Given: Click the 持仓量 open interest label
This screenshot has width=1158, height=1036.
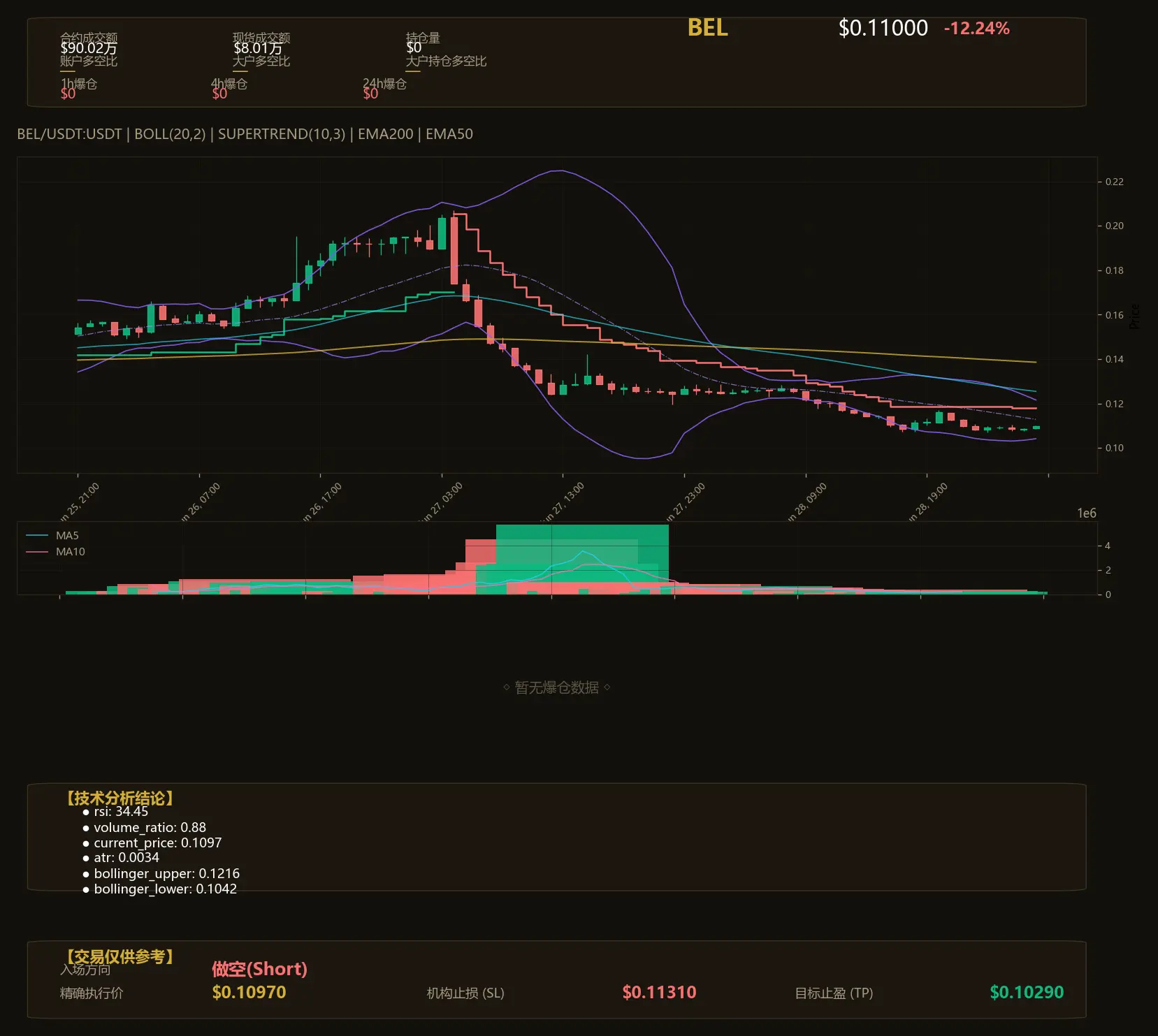Looking at the screenshot, I should pos(423,37).
